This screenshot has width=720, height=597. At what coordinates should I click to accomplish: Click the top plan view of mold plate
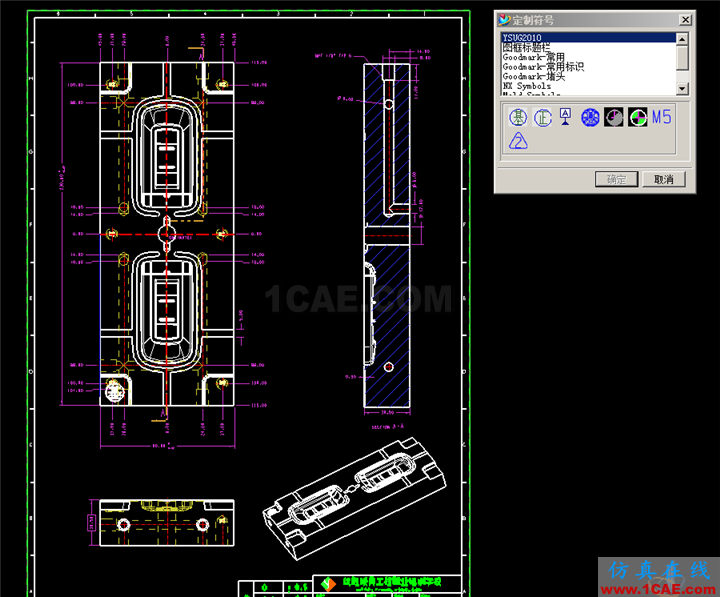click(167, 234)
